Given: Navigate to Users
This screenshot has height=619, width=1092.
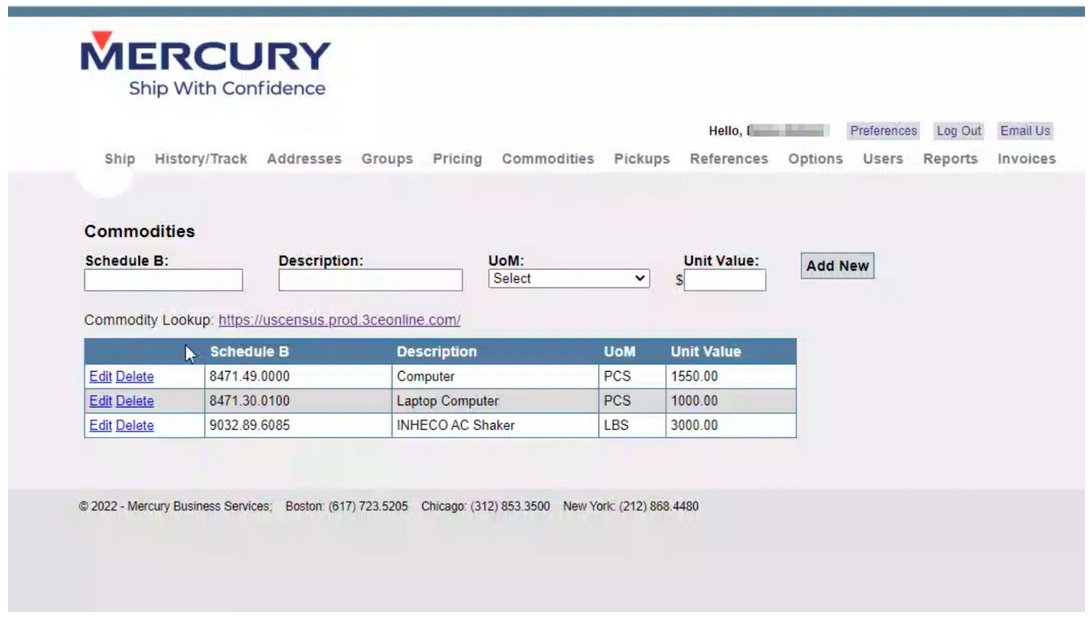Looking at the screenshot, I should (x=883, y=159).
